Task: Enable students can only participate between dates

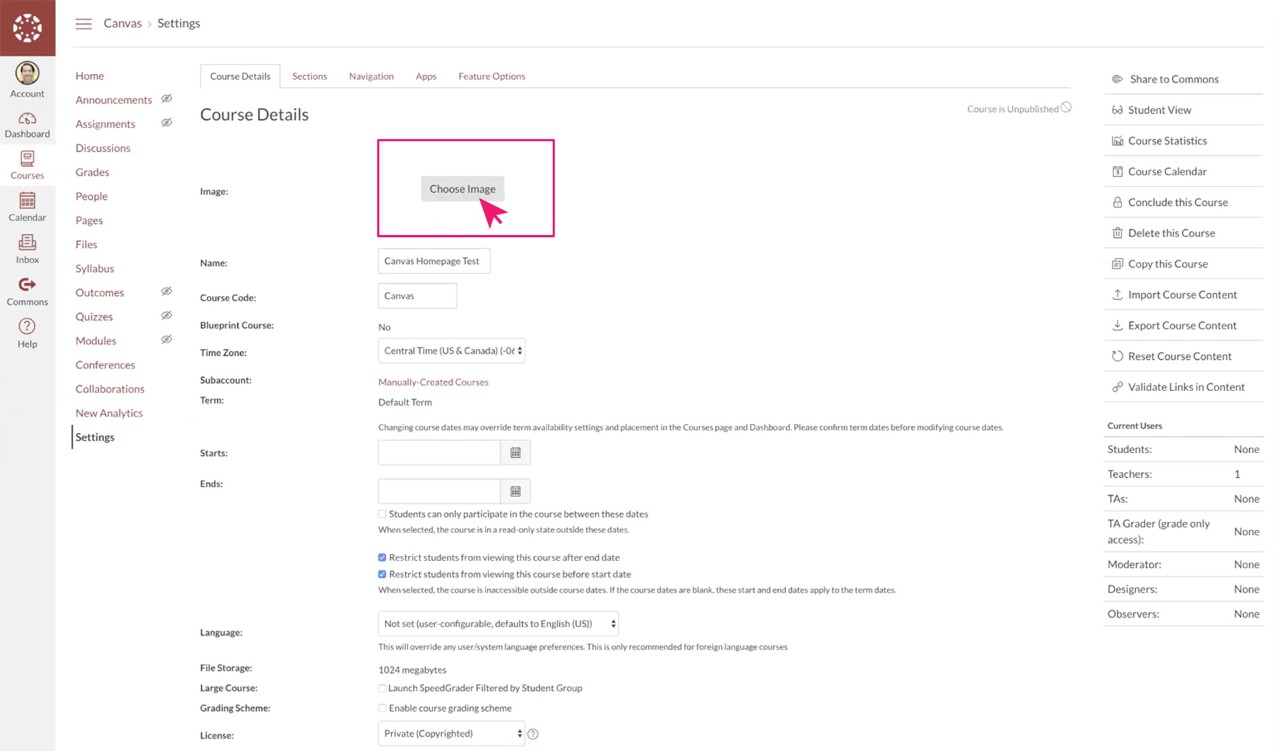Action: [x=383, y=514]
